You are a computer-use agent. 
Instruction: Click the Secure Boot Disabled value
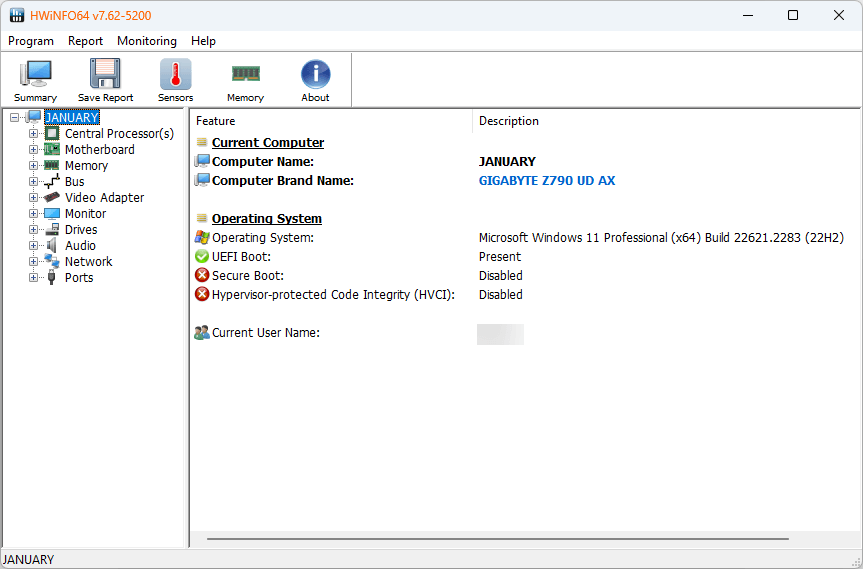coord(501,276)
